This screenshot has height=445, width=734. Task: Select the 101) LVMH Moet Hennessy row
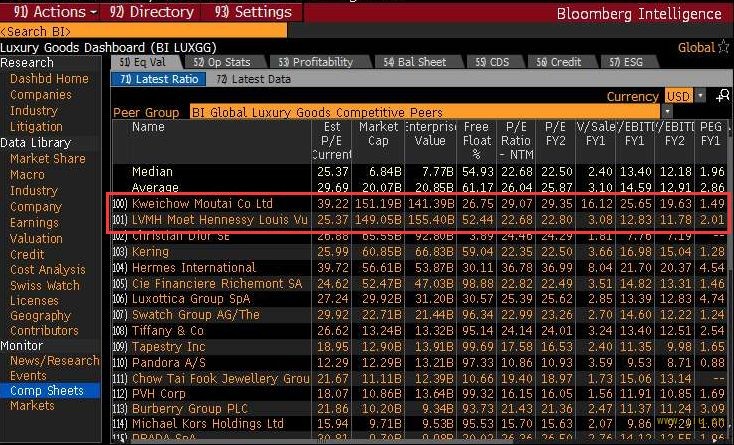(x=419, y=219)
